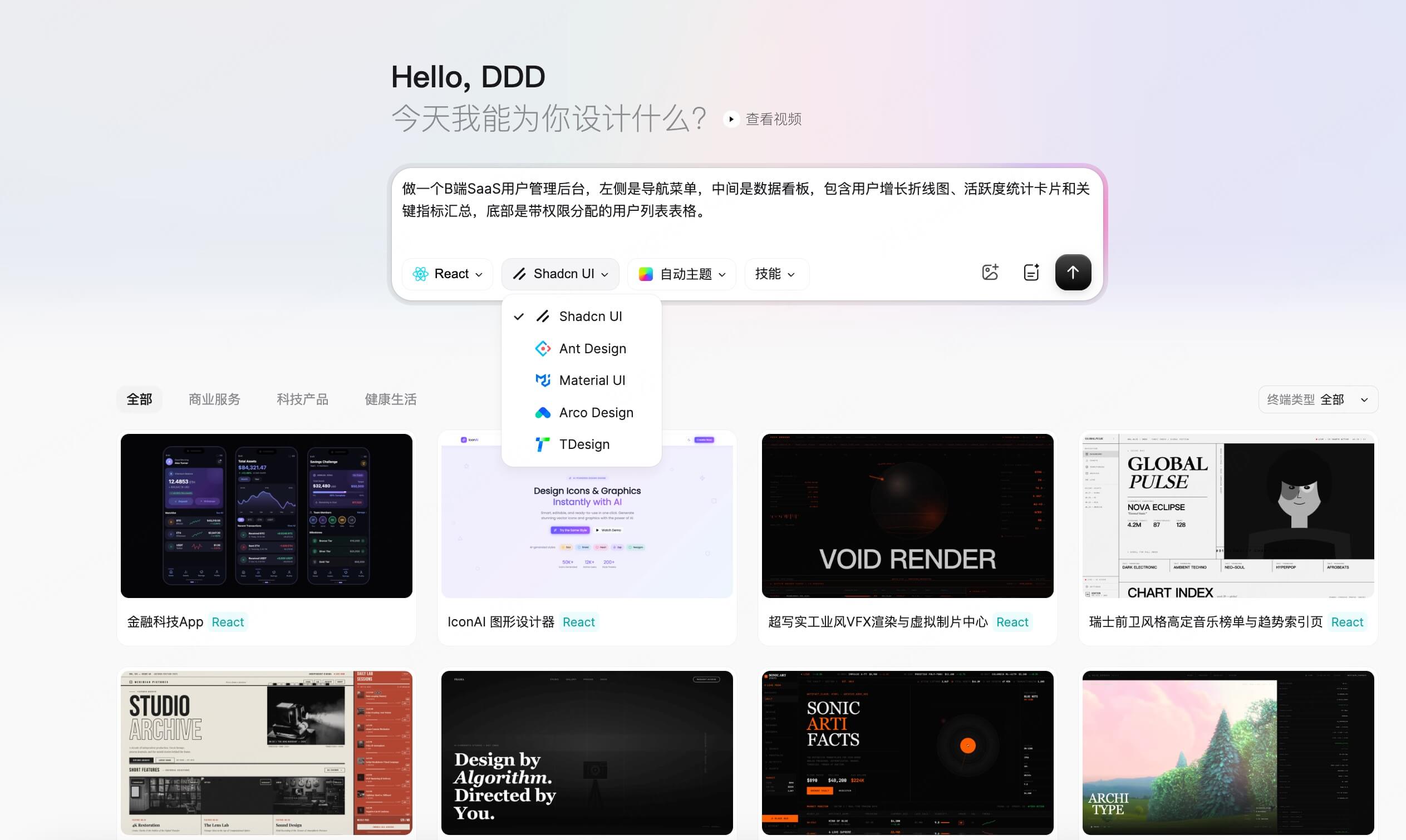Open the 终端类型 全部 filter dropdown
1406x840 pixels.
[1318, 399]
